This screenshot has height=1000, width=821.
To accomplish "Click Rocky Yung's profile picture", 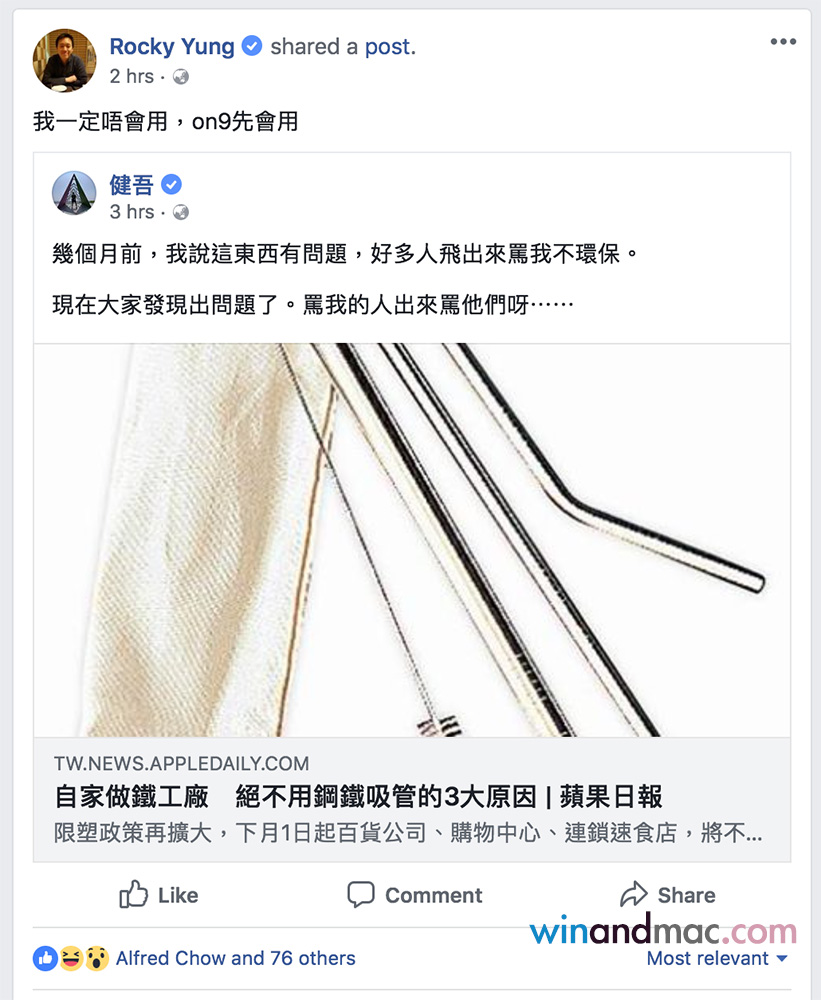I will 64,61.
